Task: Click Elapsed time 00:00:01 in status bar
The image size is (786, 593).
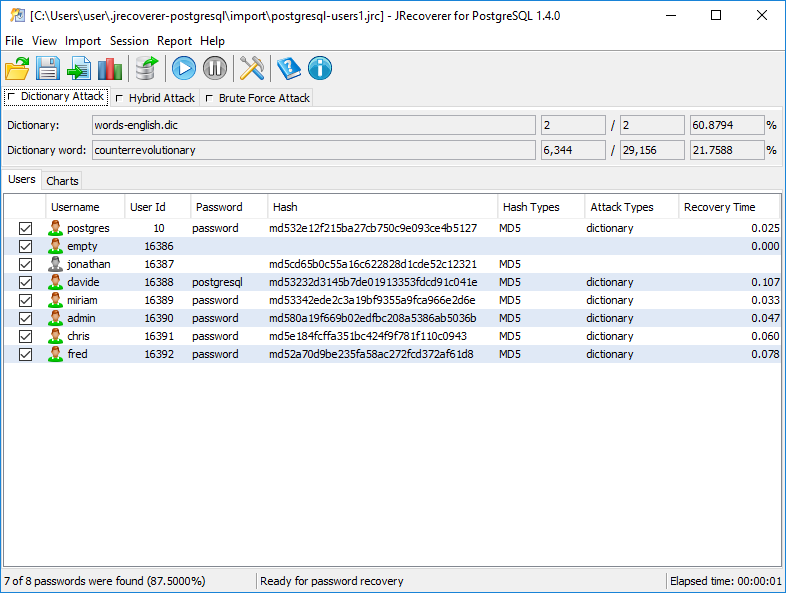Action: (726, 581)
